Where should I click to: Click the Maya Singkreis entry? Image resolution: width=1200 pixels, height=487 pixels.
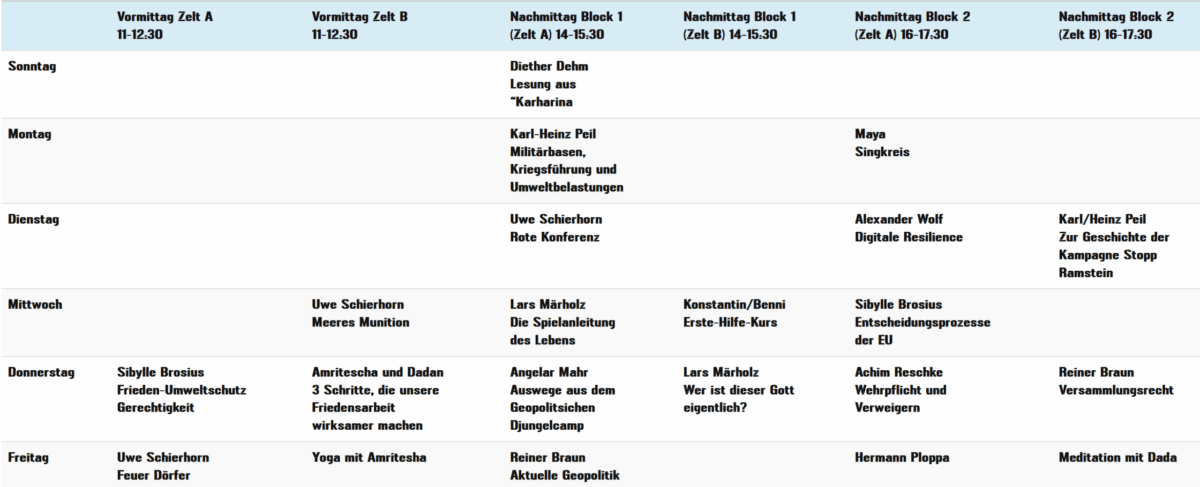883,143
